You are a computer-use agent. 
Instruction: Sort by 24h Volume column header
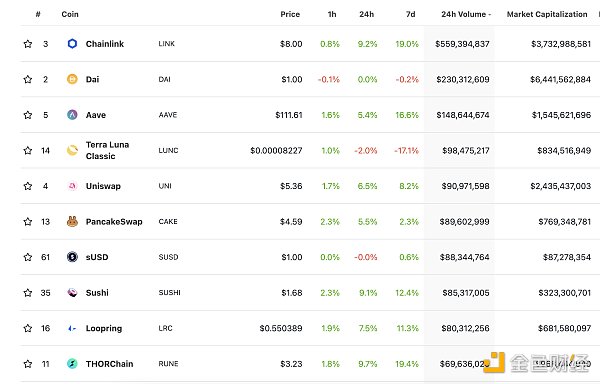(466, 14)
